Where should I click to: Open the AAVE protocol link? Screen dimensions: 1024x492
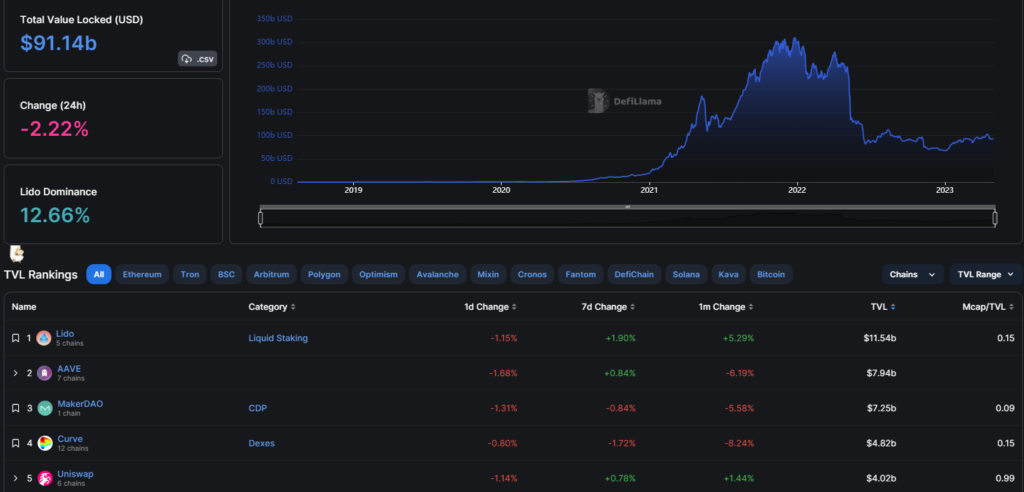click(x=69, y=369)
